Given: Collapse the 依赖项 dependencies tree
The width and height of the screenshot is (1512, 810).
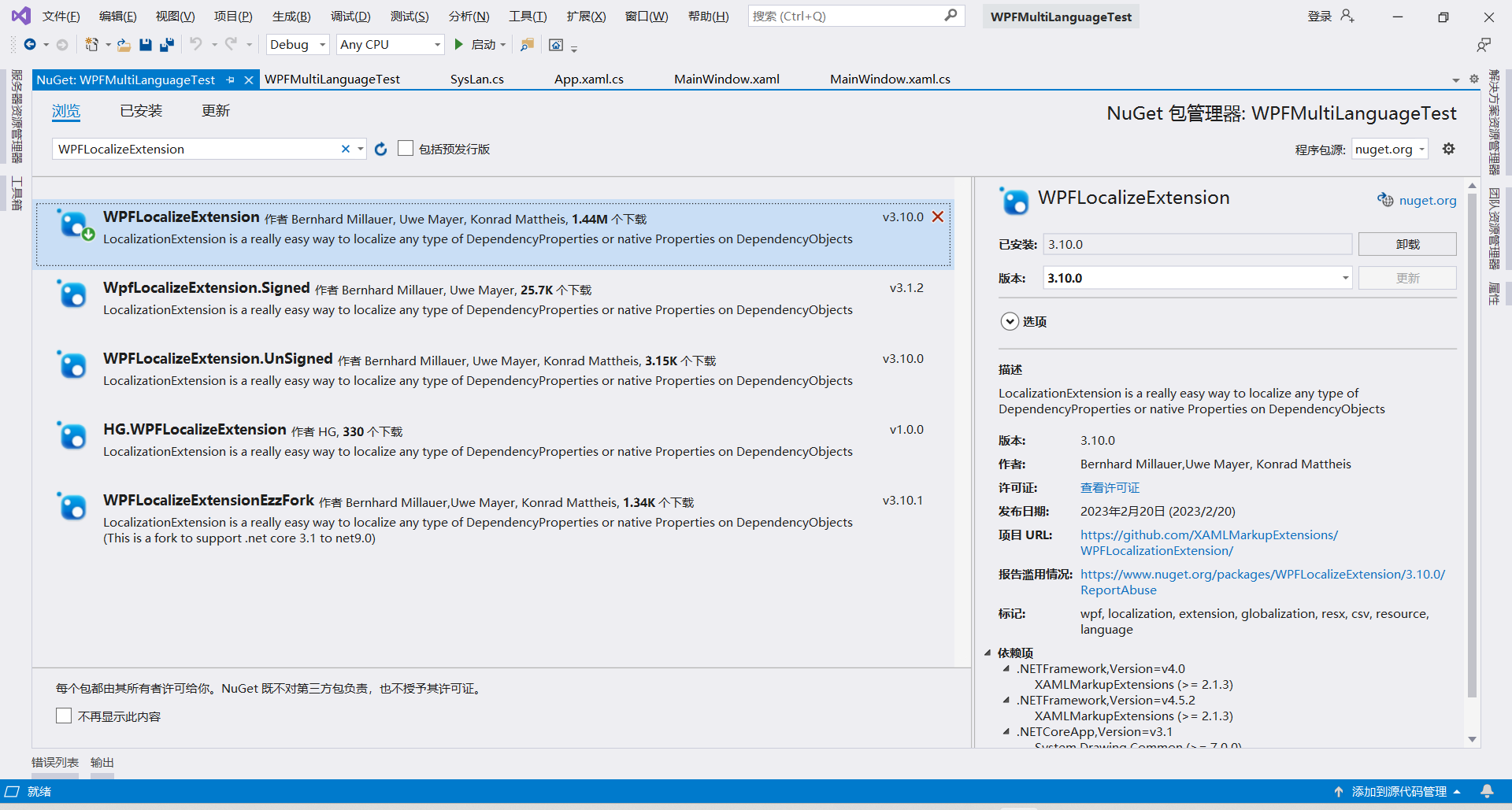Looking at the screenshot, I should click(x=988, y=653).
